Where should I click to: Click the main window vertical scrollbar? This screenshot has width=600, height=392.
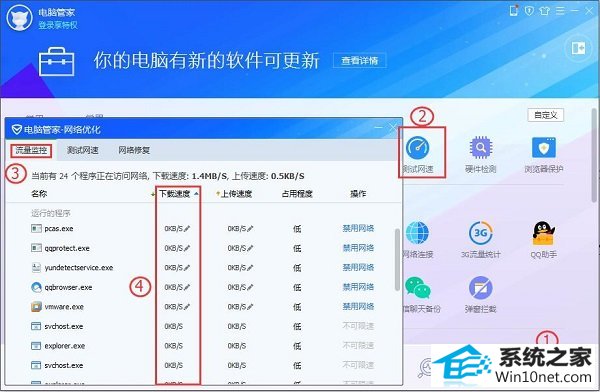[x=595, y=155]
